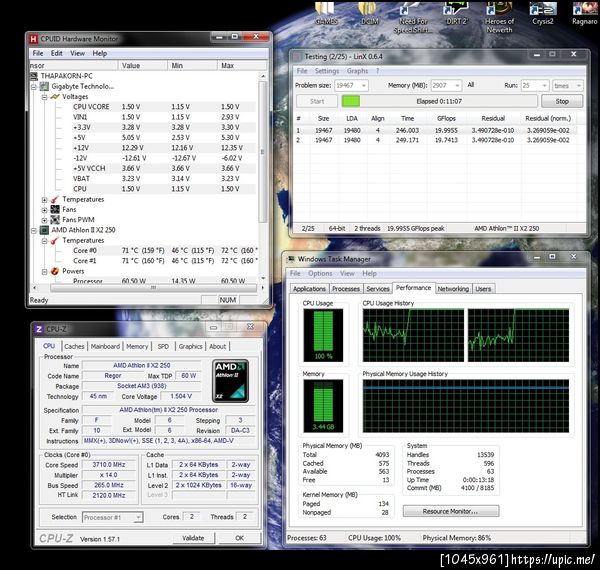The width and height of the screenshot is (600, 570).
Task: Collapse the Gigabyte Technology tree node
Action: click(x=34, y=87)
